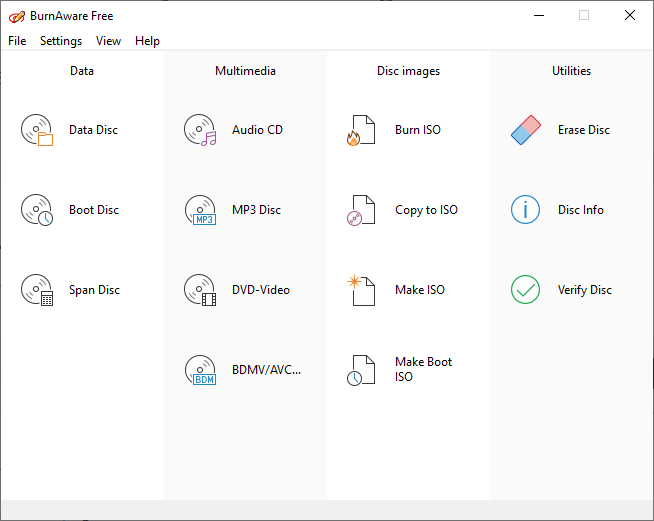This screenshot has height=521, width=654.
Task: Click the Utilities column heading
Action: click(571, 71)
